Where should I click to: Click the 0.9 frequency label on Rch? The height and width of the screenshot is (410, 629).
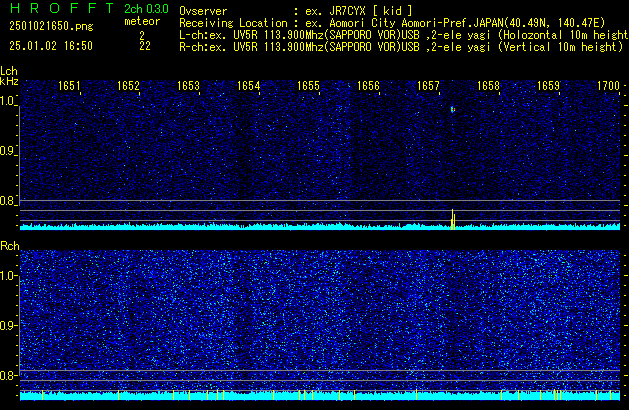click(7, 325)
